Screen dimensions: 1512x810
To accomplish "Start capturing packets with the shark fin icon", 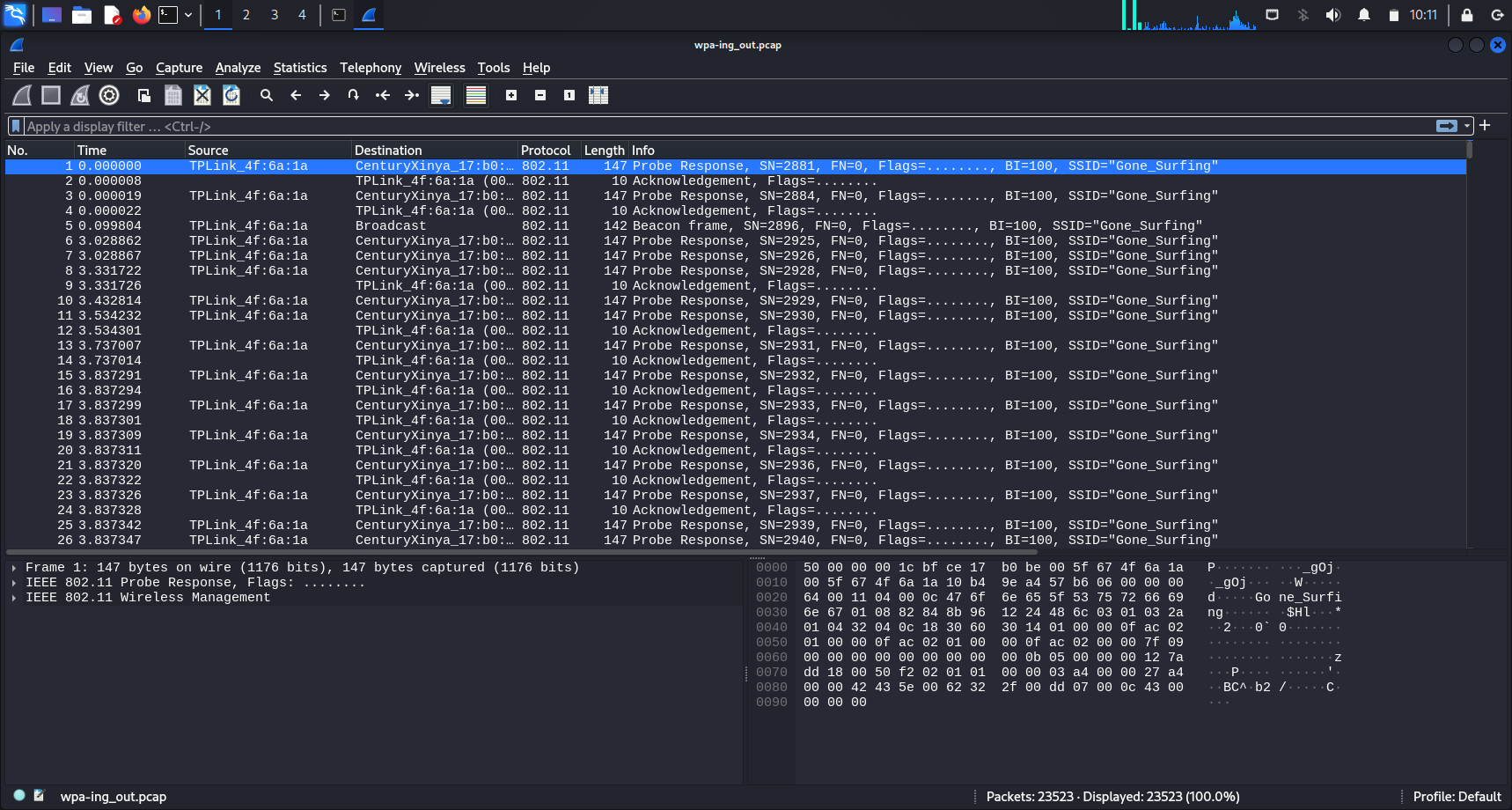I will [22, 95].
